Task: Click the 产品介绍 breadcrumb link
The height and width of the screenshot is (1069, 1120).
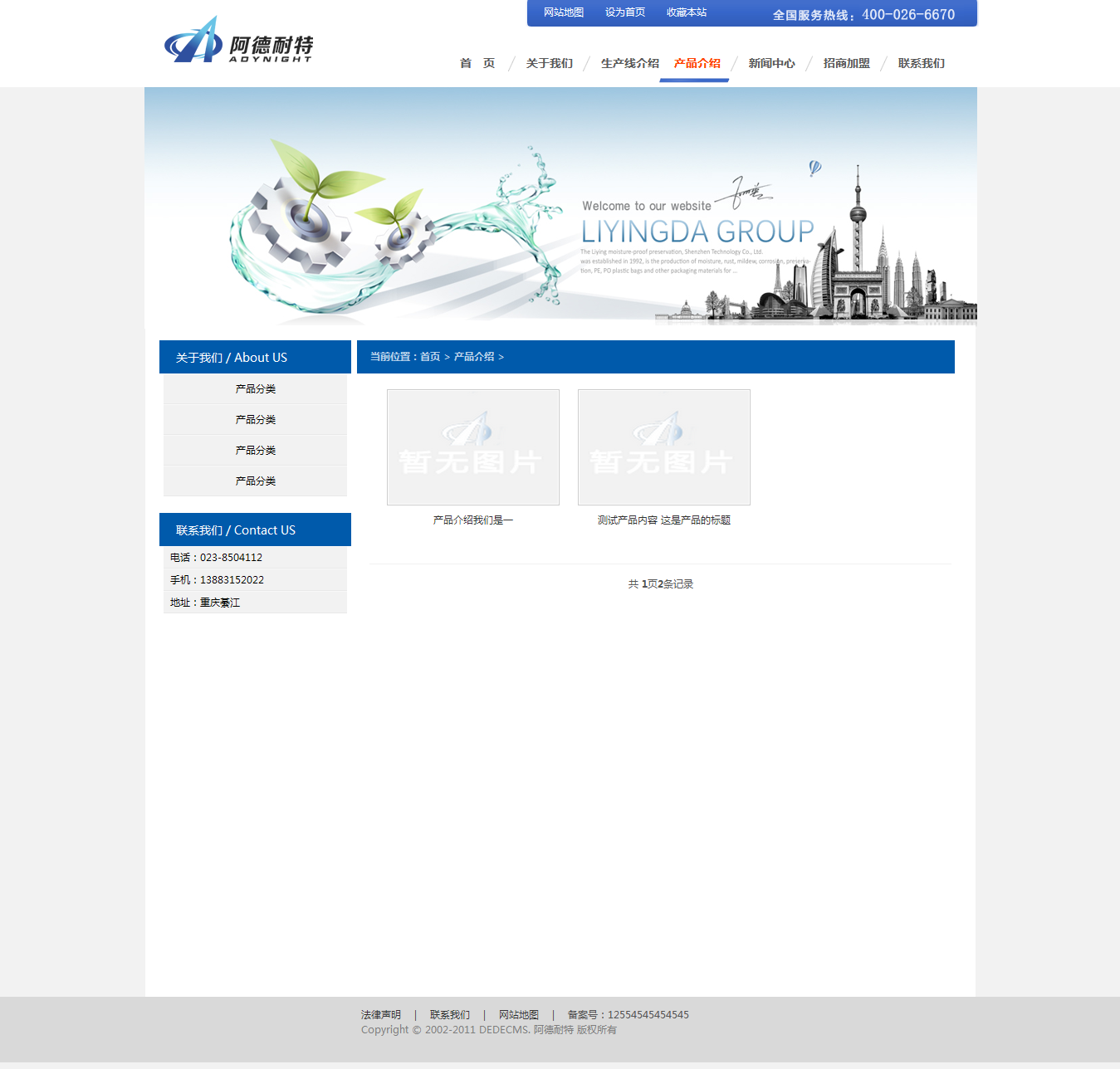Action: coord(474,357)
